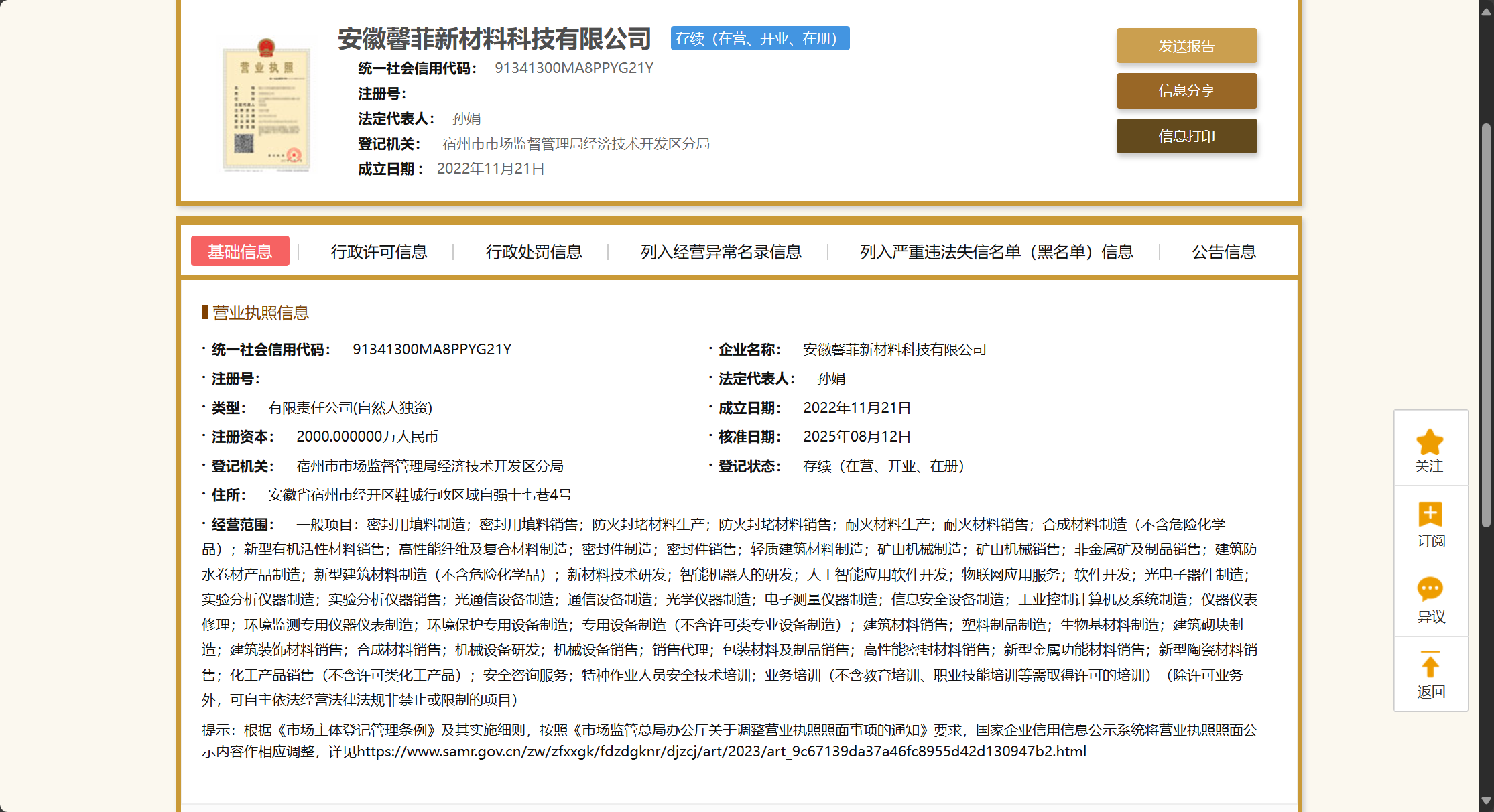Viewport: 1494px width, 812px height.
Task: Click the vertical page scrollbar thumb
Action: point(1486,325)
